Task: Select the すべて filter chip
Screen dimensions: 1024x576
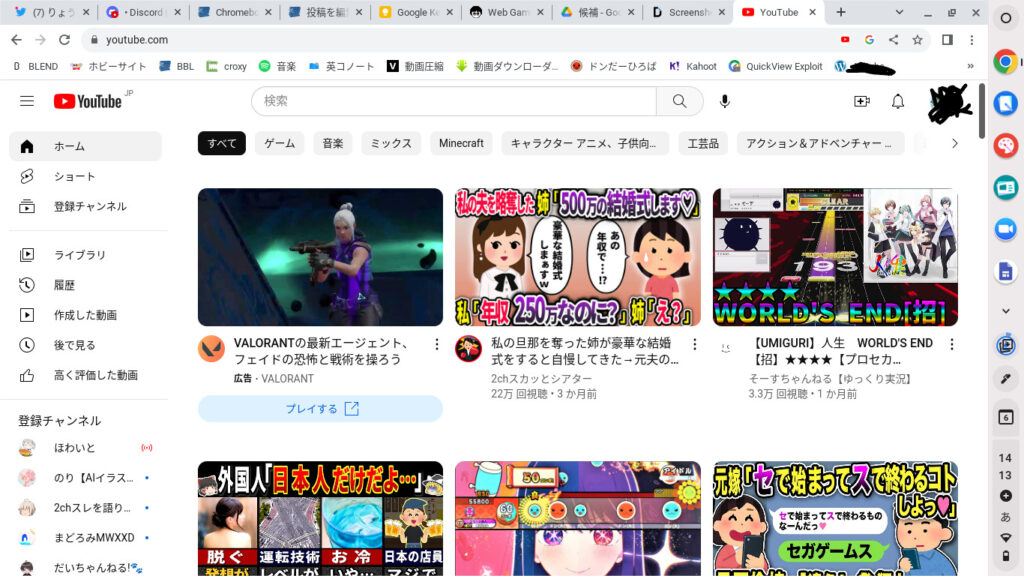Action: click(x=222, y=143)
